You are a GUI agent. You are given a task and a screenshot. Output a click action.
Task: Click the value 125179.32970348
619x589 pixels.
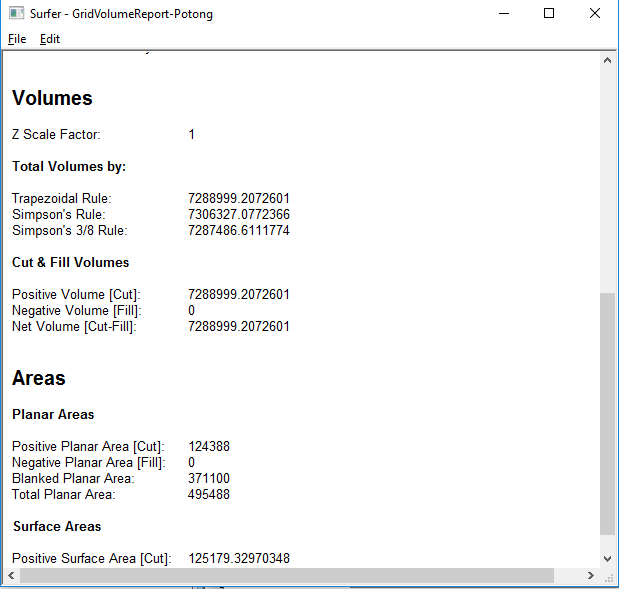tap(239, 559)
